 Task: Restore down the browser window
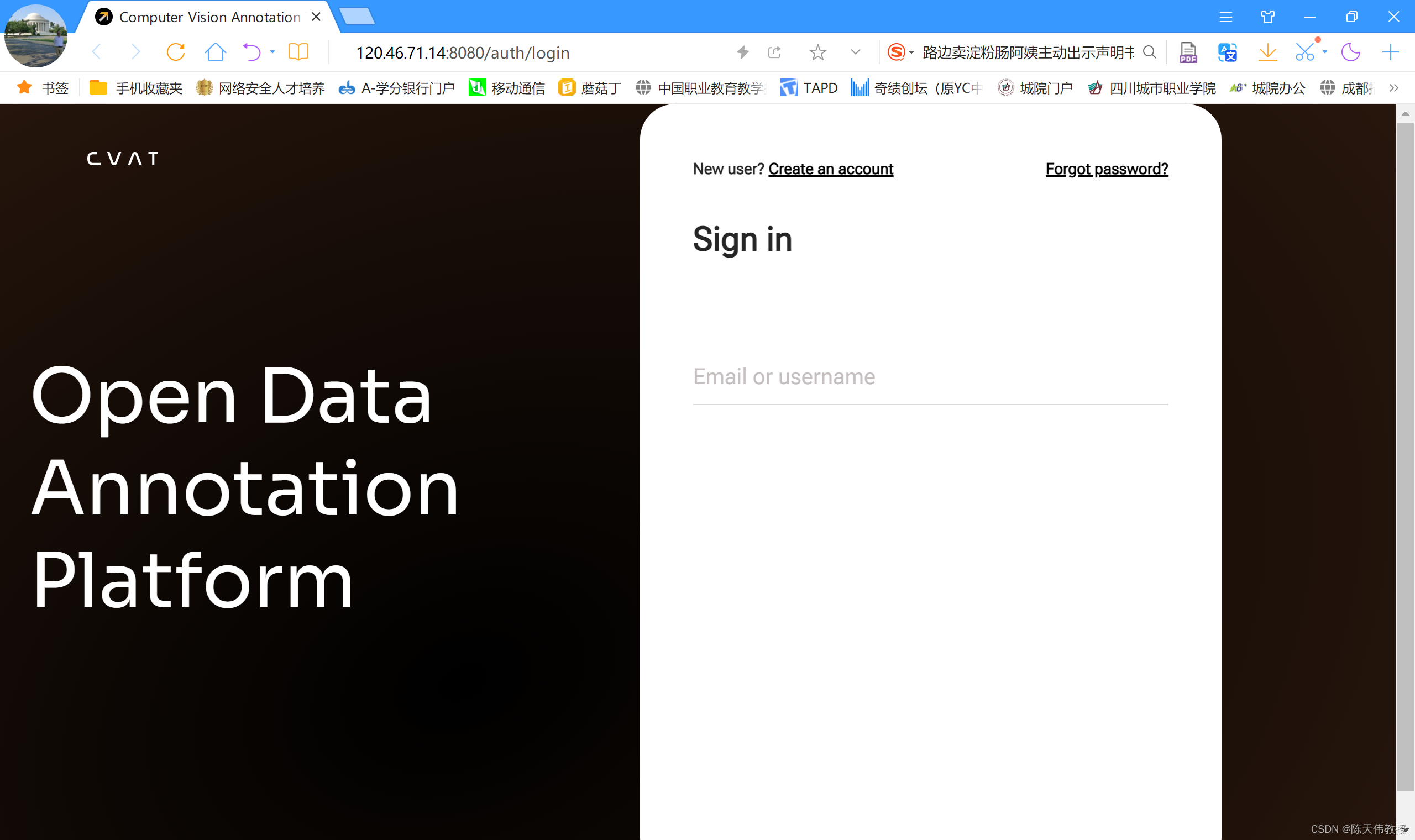point(1351,17)
